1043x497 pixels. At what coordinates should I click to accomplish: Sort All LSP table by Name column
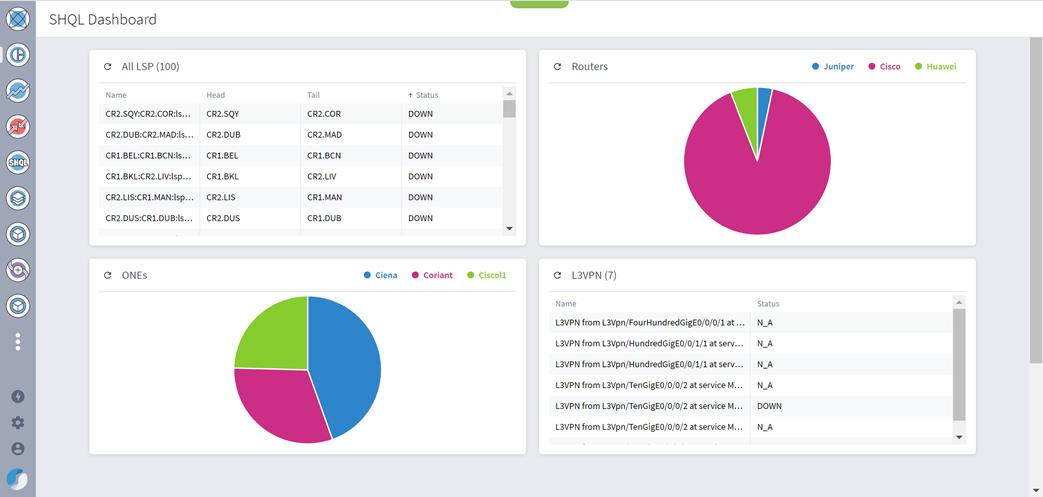pos(116,95)
